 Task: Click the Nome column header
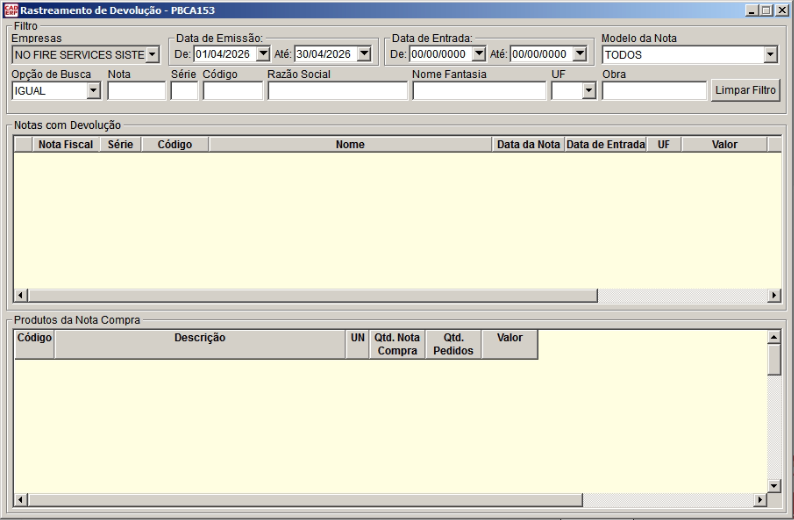pos(350,144)
